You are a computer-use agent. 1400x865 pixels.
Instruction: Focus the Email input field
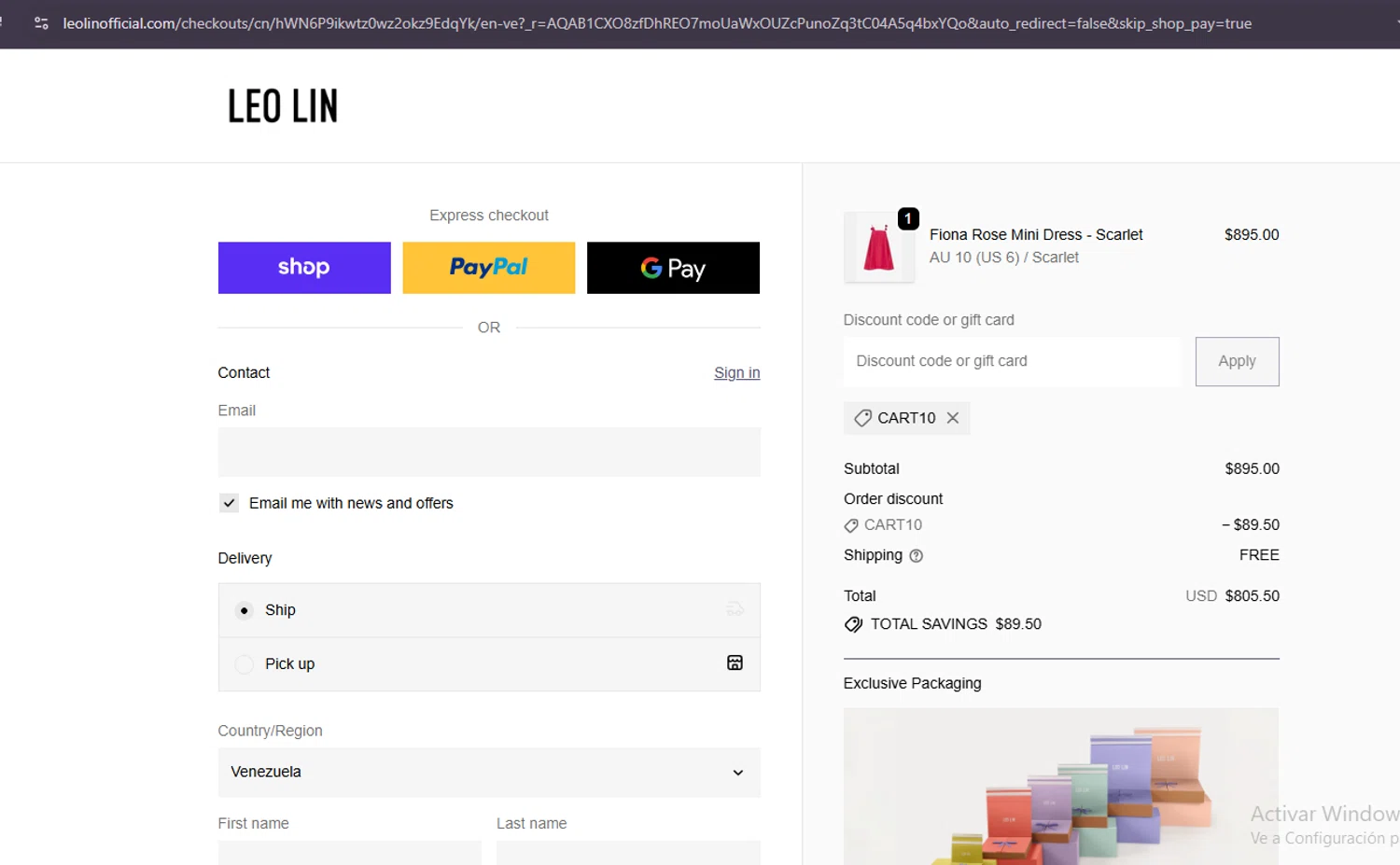pos(489,453)
